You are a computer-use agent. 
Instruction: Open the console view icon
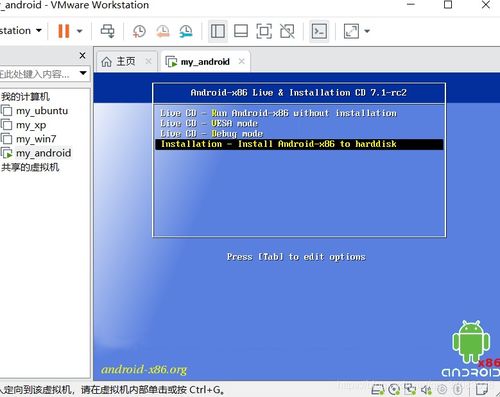point(319,31)
